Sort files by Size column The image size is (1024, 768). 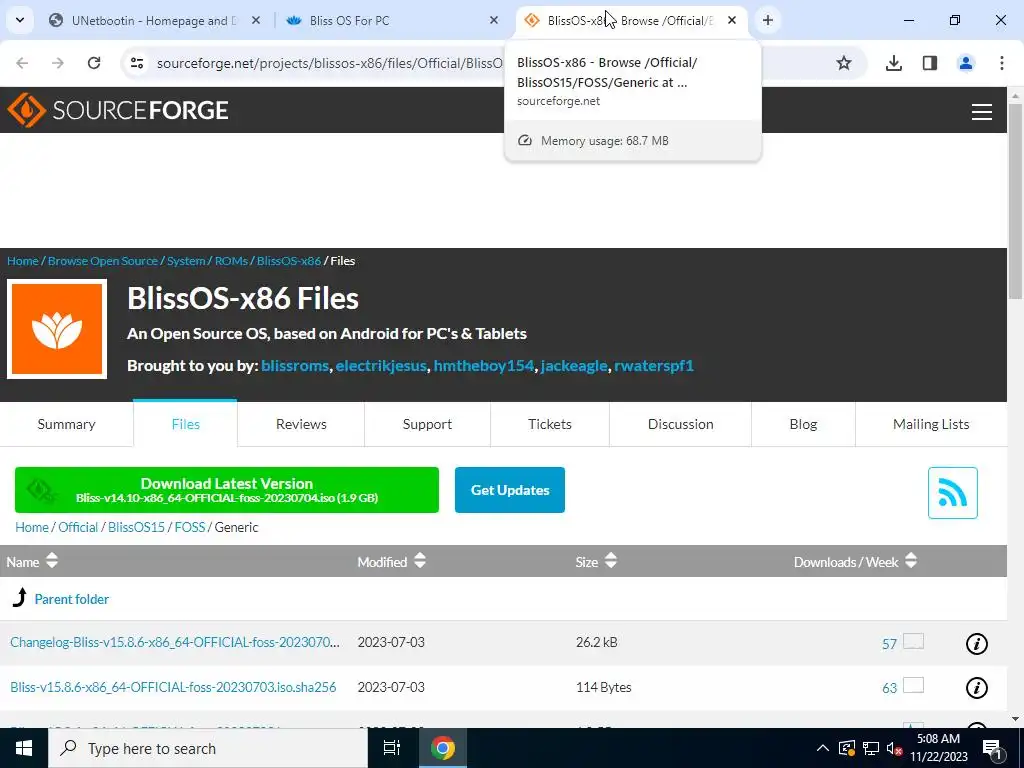[596, 562]
